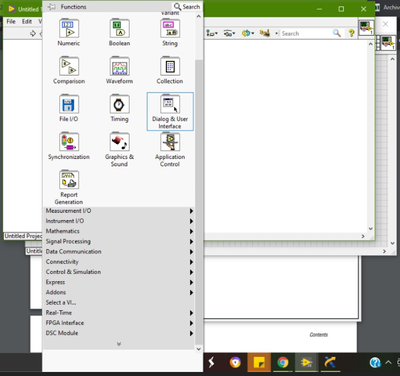Expand the Real-Time category
This screenshot has width=400, height=376.
click(119, 313)
